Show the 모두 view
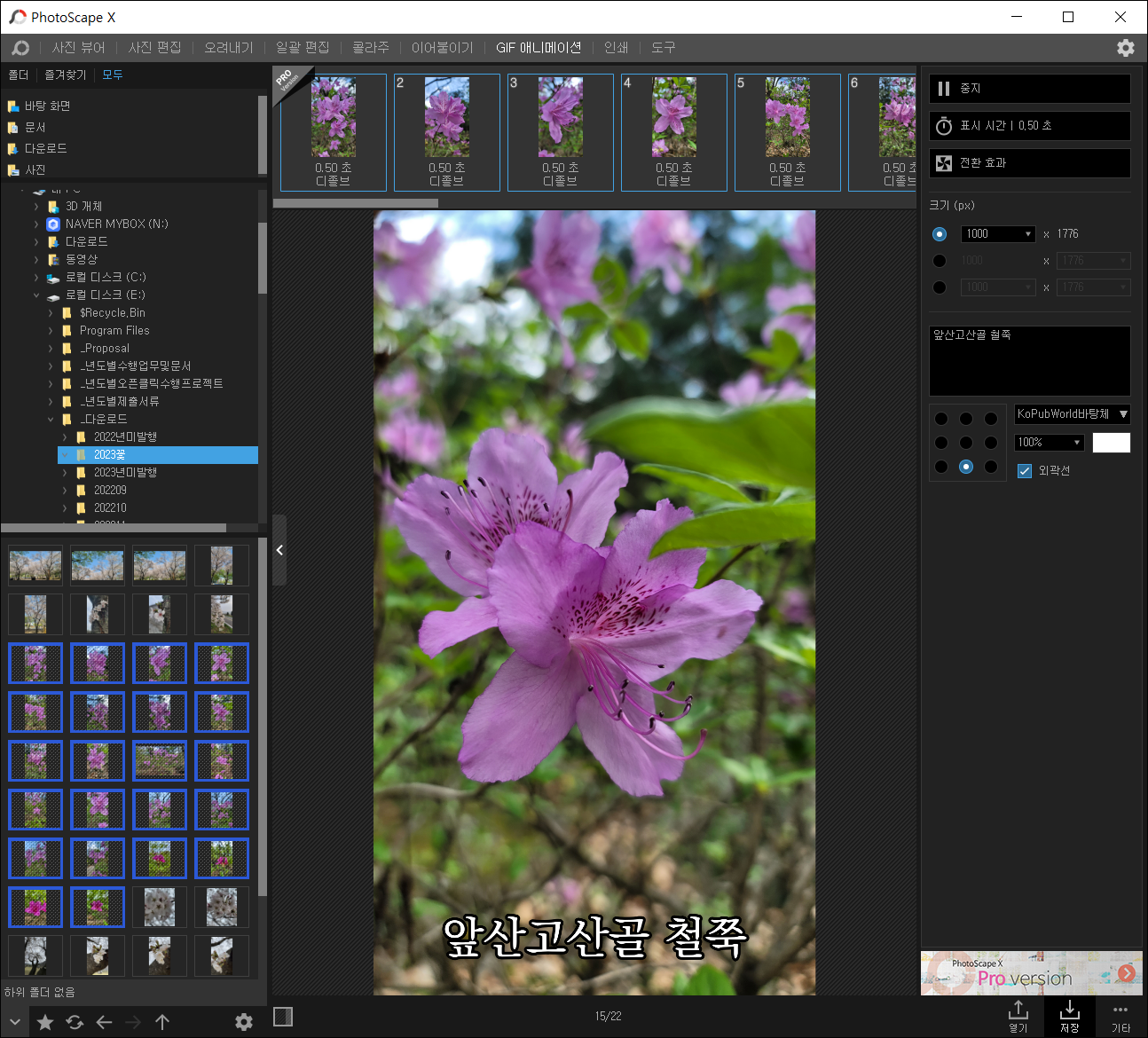 [113, 75]
